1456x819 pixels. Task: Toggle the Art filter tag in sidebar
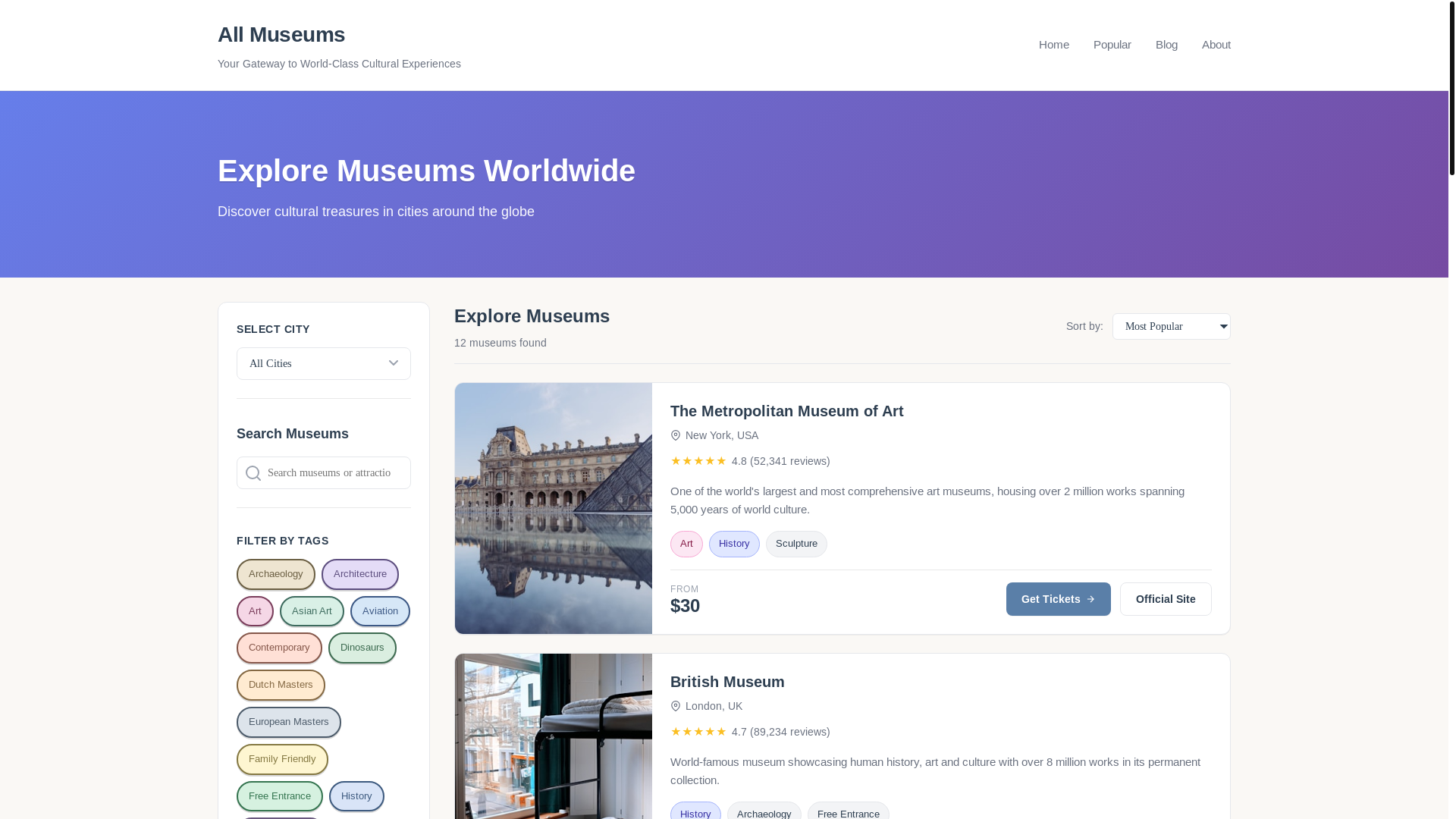click(255, 611)
